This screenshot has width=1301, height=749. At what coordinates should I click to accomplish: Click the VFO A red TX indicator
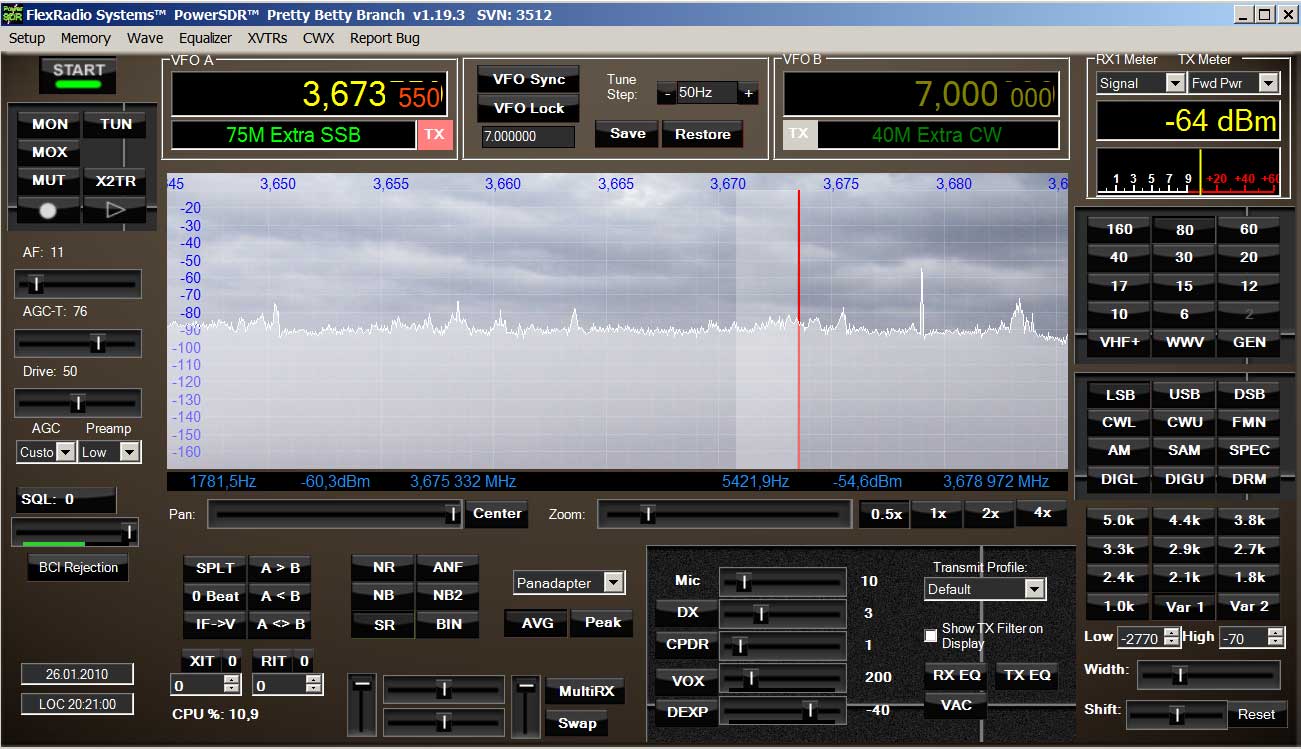point(434,135)
